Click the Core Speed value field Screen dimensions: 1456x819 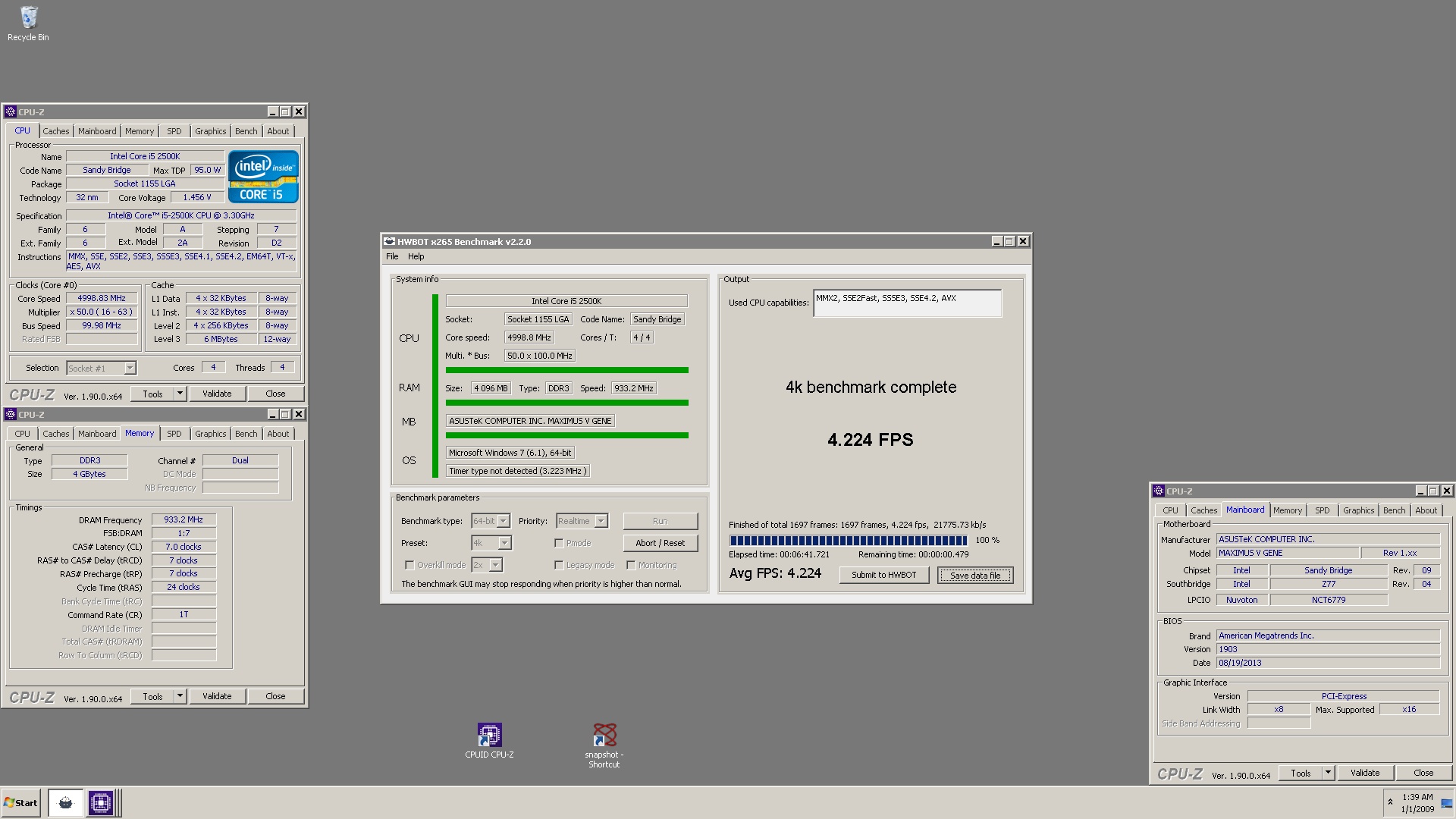(102, 299)
